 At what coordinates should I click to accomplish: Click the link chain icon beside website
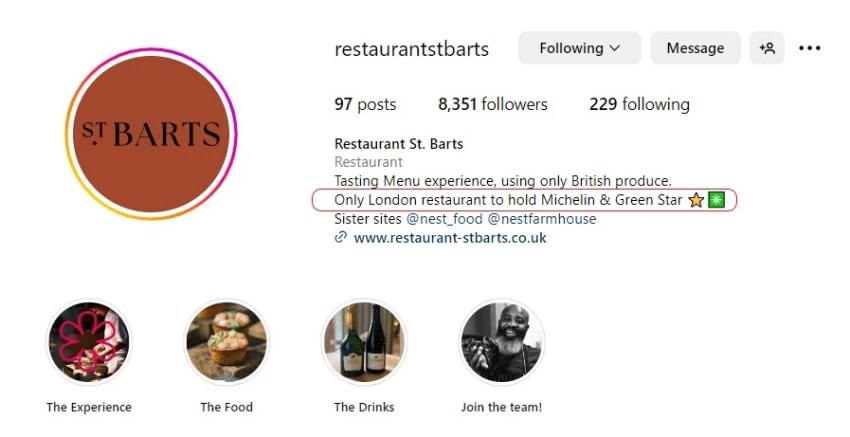point(341,238)
